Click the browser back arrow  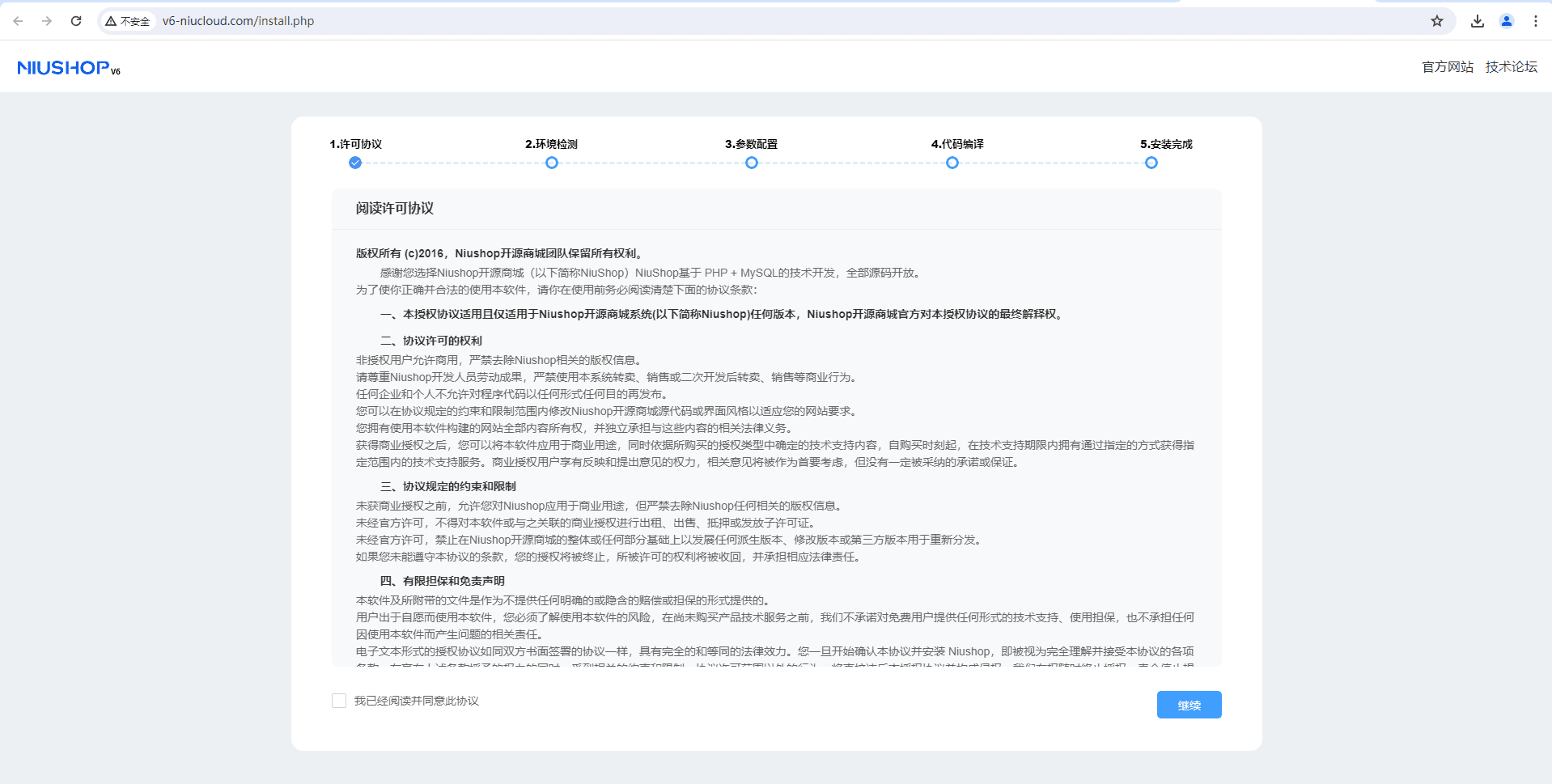[18, 21]
